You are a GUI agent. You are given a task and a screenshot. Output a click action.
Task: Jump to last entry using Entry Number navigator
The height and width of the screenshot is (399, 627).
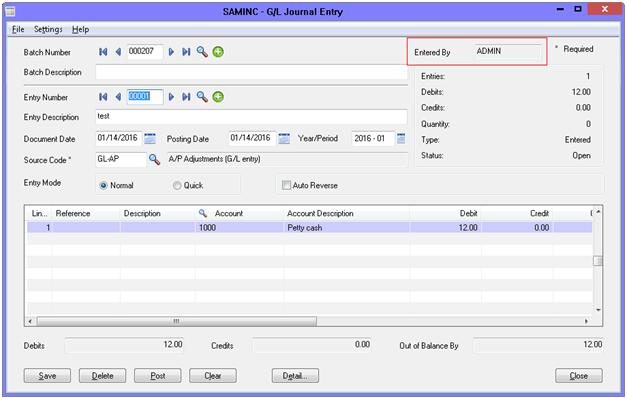[186, 97]
